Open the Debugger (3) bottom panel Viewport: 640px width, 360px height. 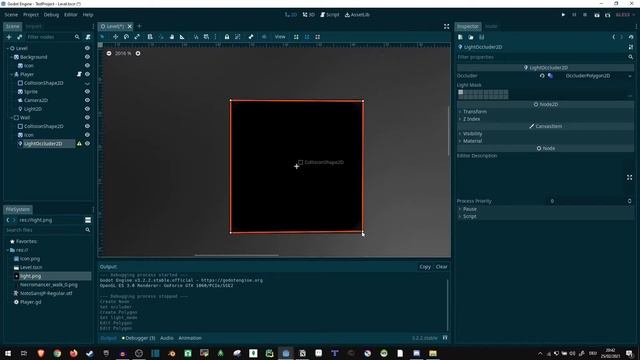point(138,338)
